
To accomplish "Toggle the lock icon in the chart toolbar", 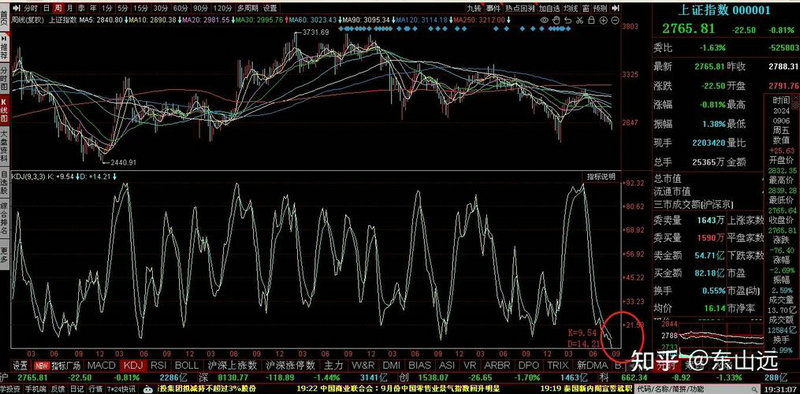I will click(591, 20).
